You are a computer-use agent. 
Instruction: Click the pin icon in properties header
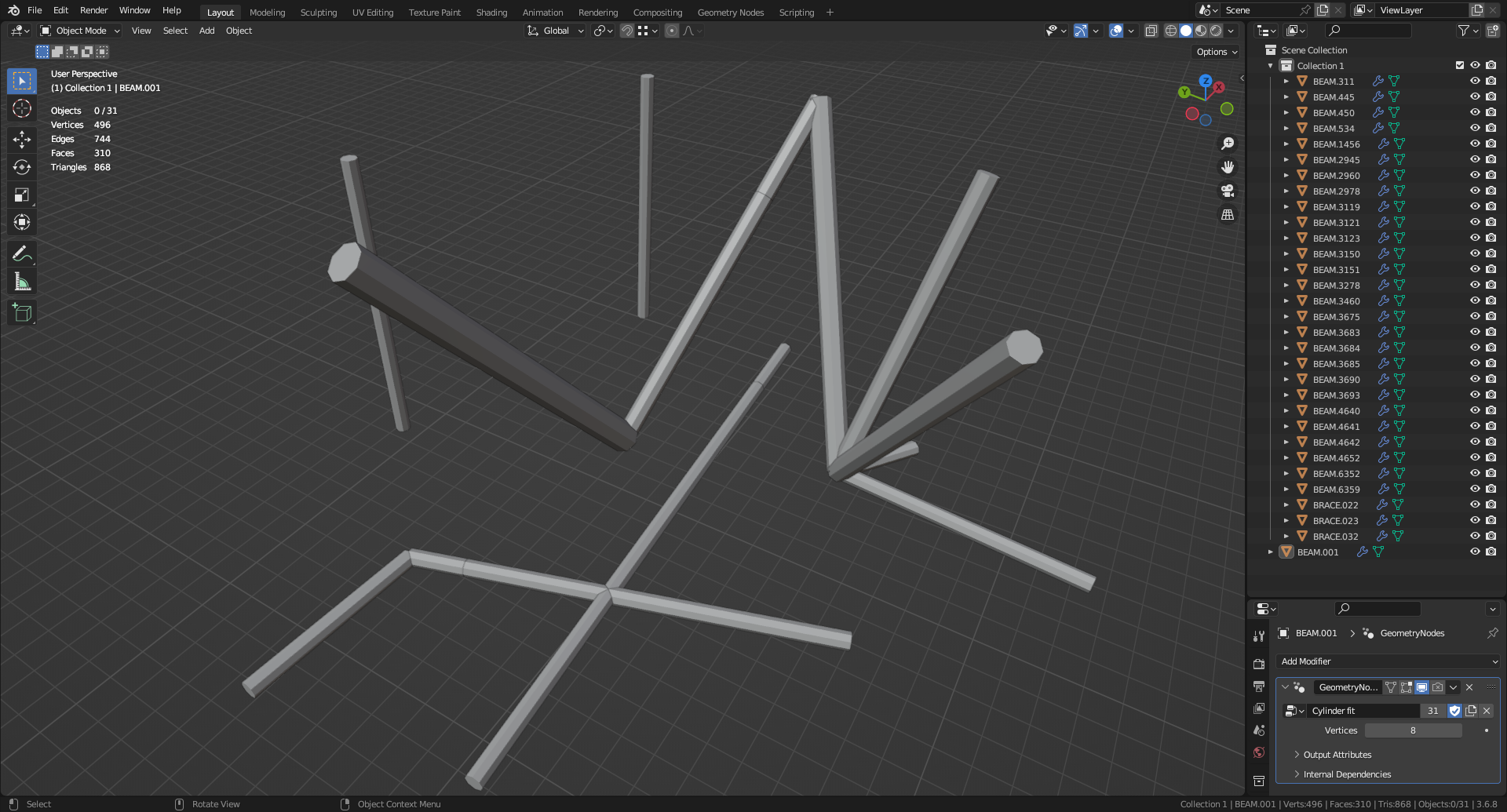click(1492, 633)
